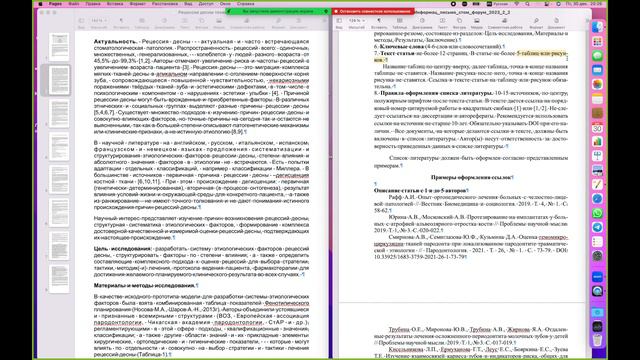This screenshot has height=360, width=640.
Task: Click Media (Медиа) icon in left window toolbar
Action: (x=219, y=20)
